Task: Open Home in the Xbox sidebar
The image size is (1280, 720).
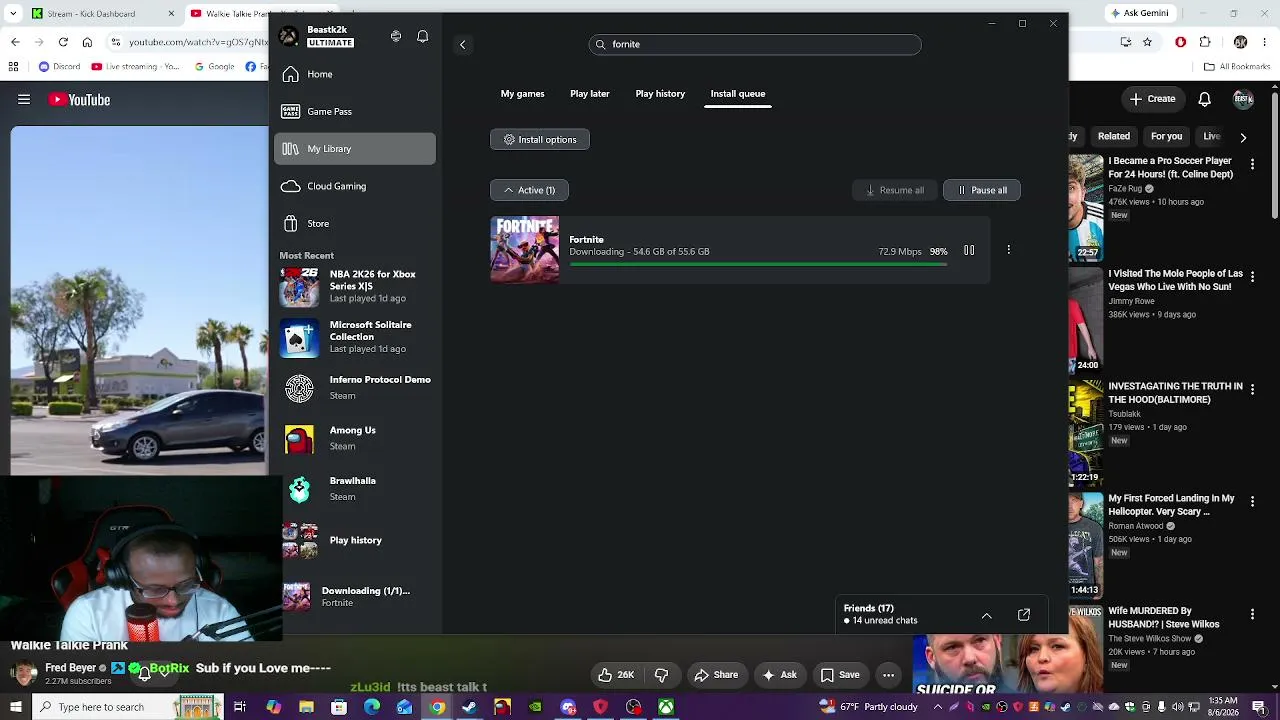Action: pos(355,74)
